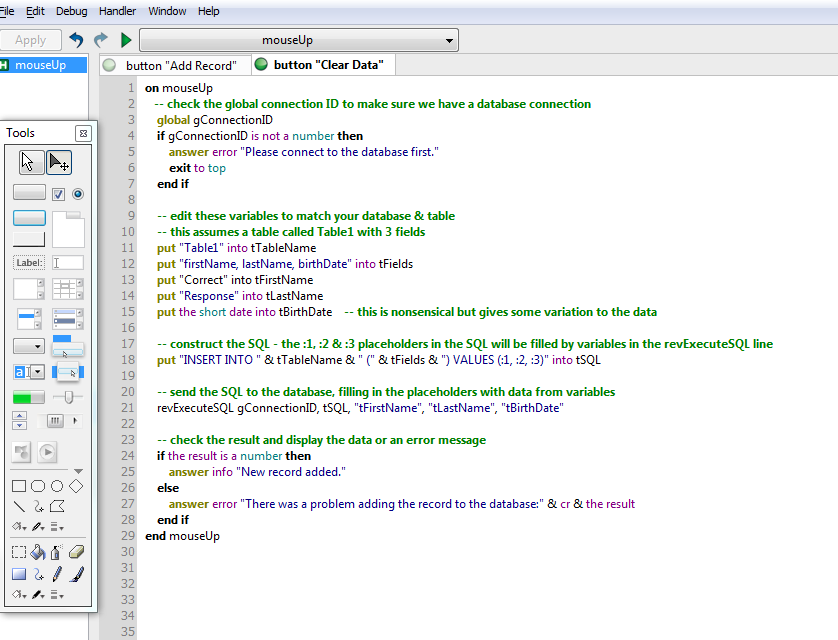Select the option menu button control

pos(29,346)
